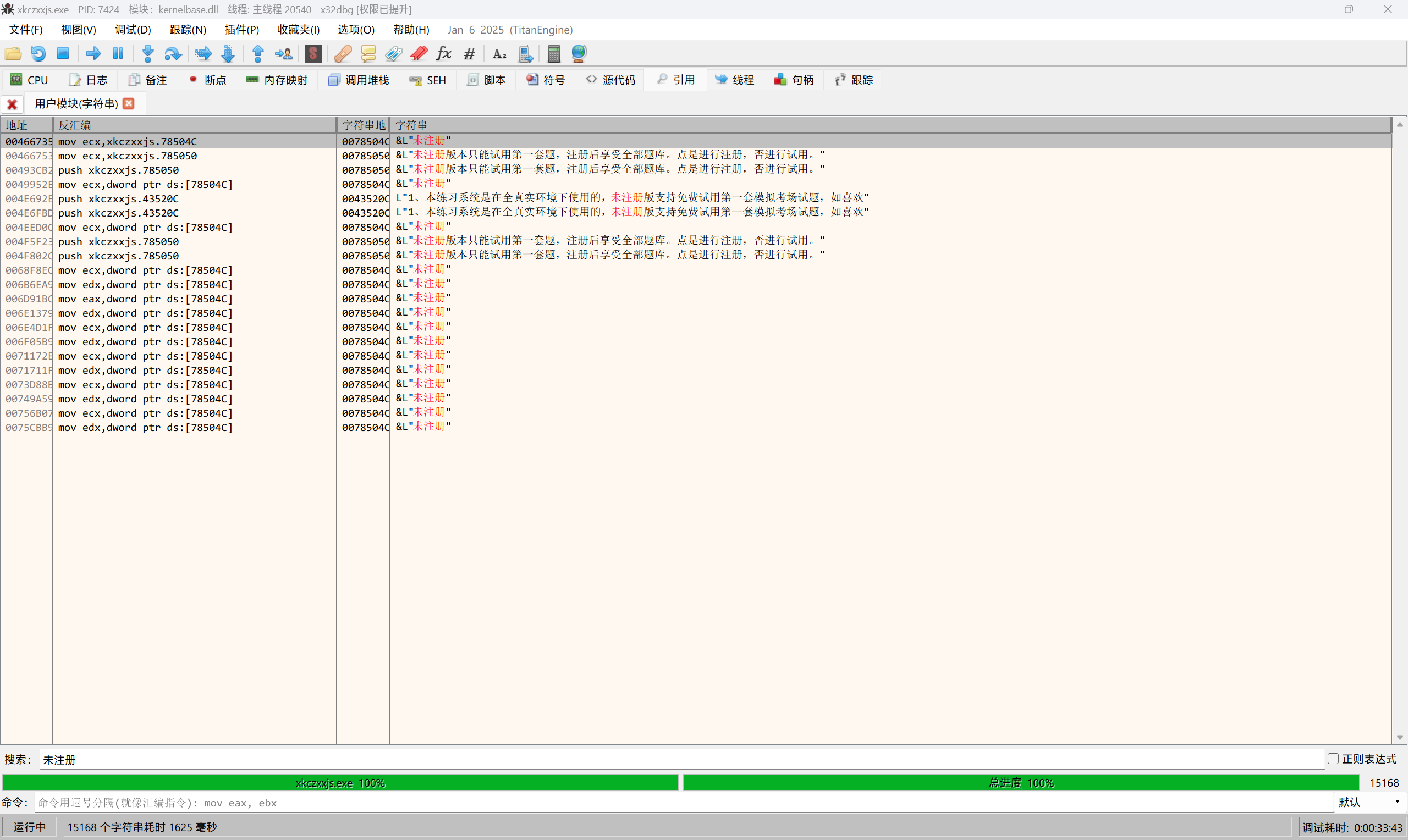This screenshot has width=1408, height=840.
Task: Click the 总进度 100% progress bar
Action: pyautogui.click(x=1021, y=782)
